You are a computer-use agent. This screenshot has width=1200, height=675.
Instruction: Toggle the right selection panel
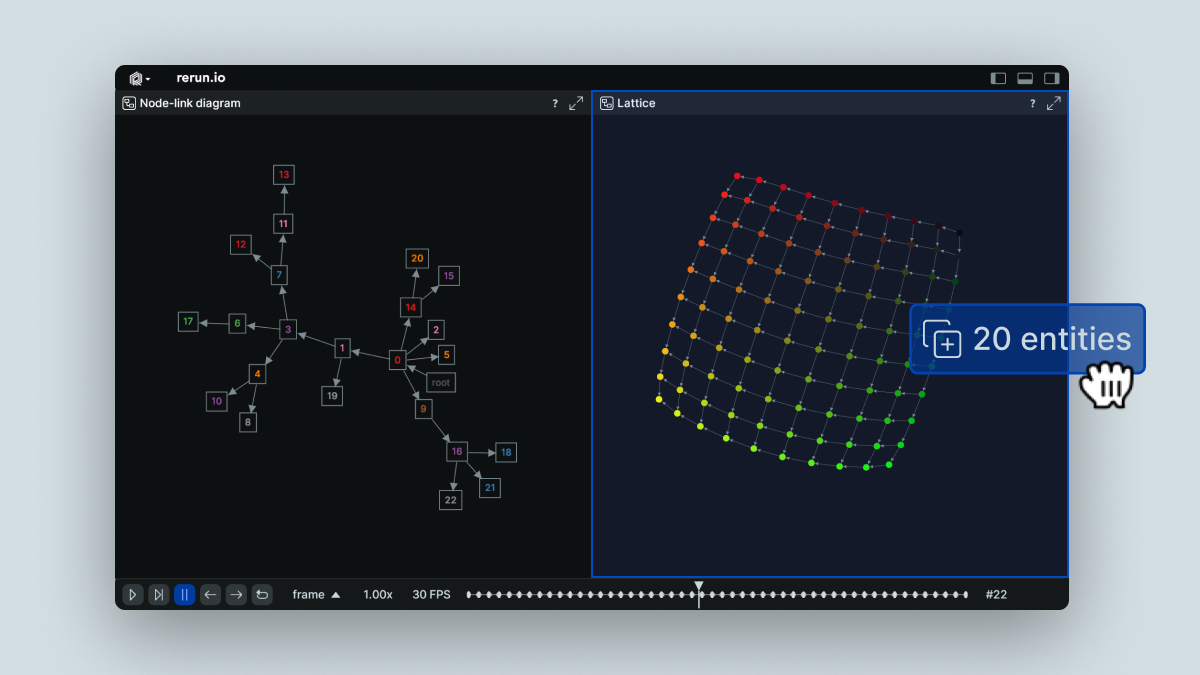[x=1051, y=78]
